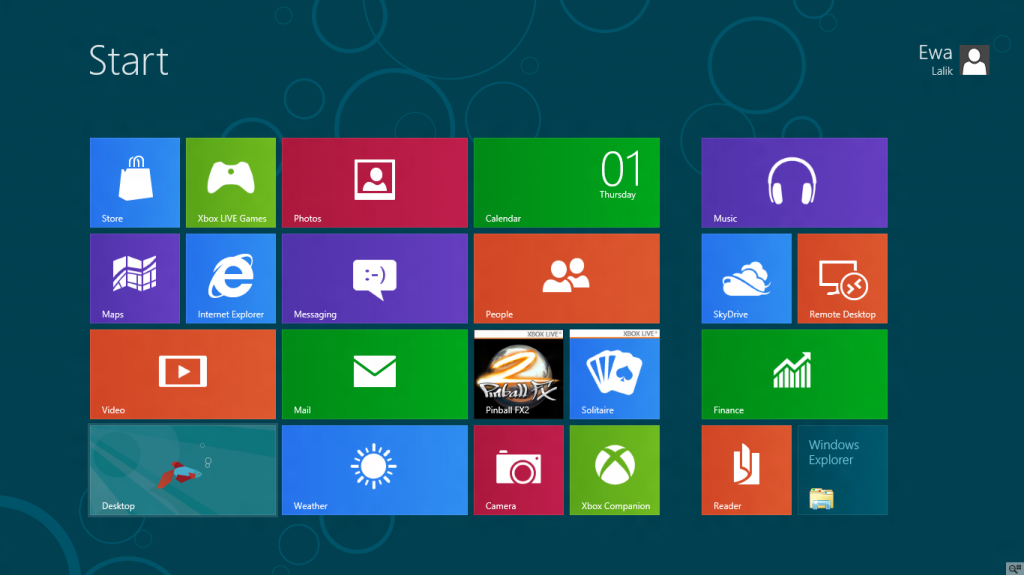Viewport: 1024px width, 575px height.
Task: Click the Ewa user name text
Action: 935,52
